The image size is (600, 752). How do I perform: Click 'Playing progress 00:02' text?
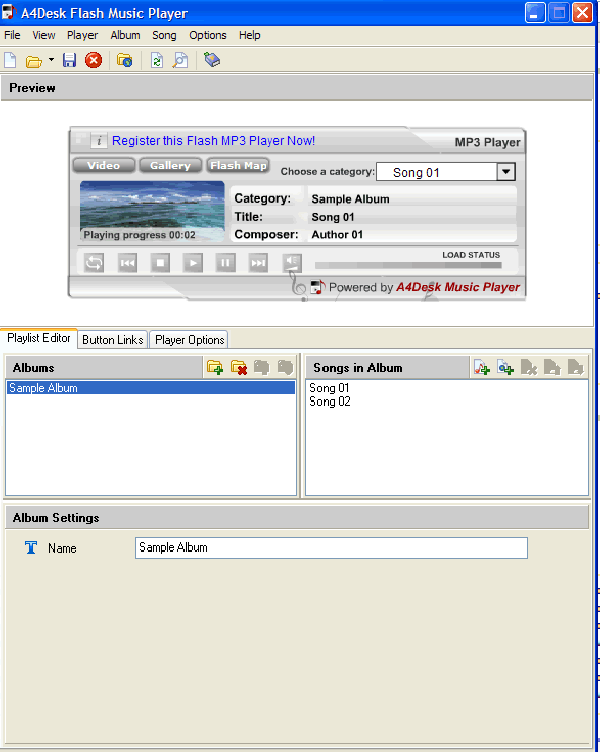[x=140, y=235]
